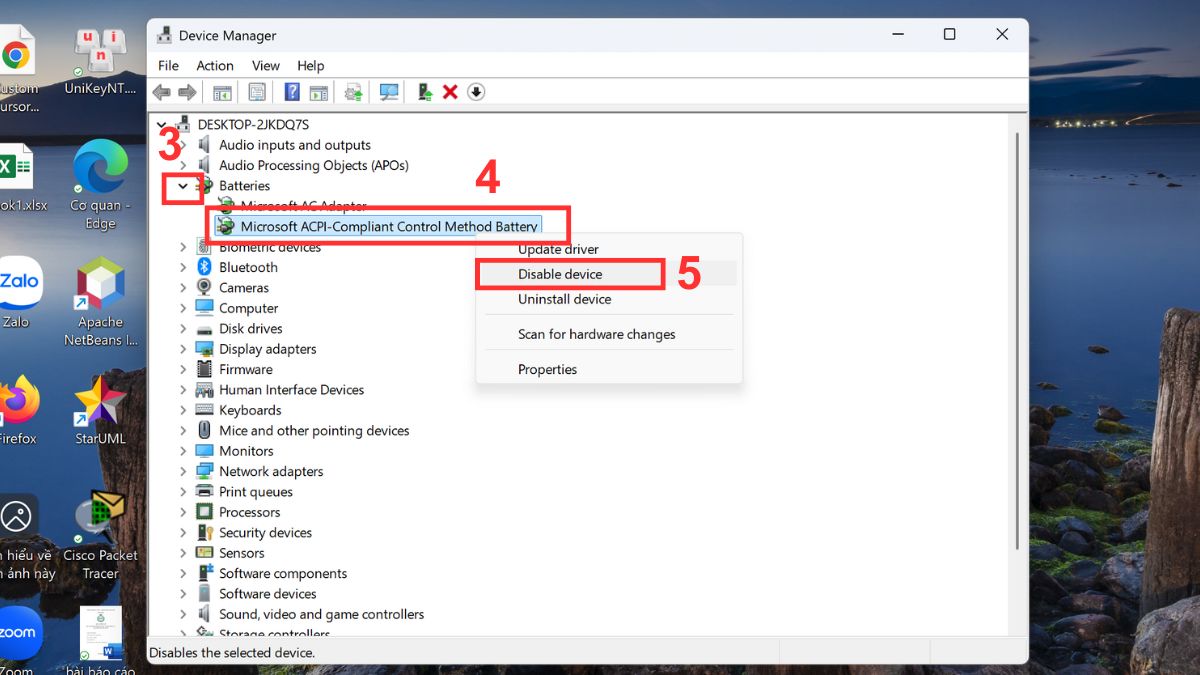This screenshot has width=1200, height=675.
Task: Click the blue question-mark Help icon
Action: [x=292, y=92]
